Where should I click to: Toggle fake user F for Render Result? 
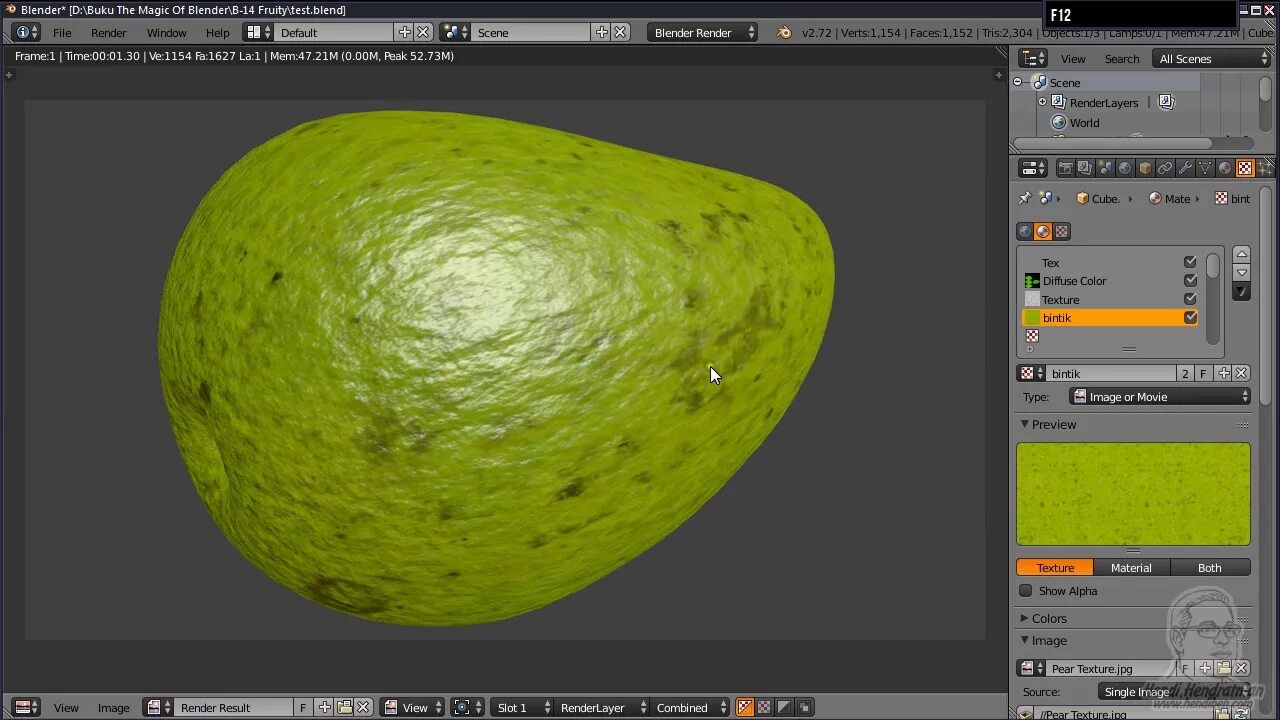303,707
